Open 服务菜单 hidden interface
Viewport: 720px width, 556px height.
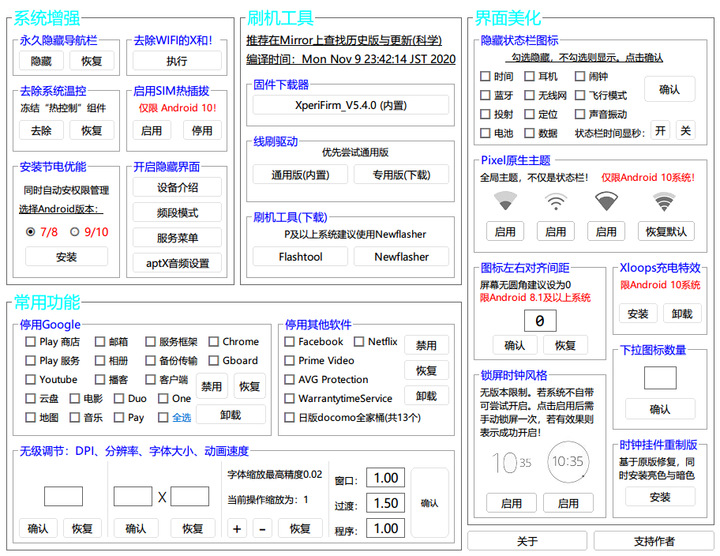177,238
